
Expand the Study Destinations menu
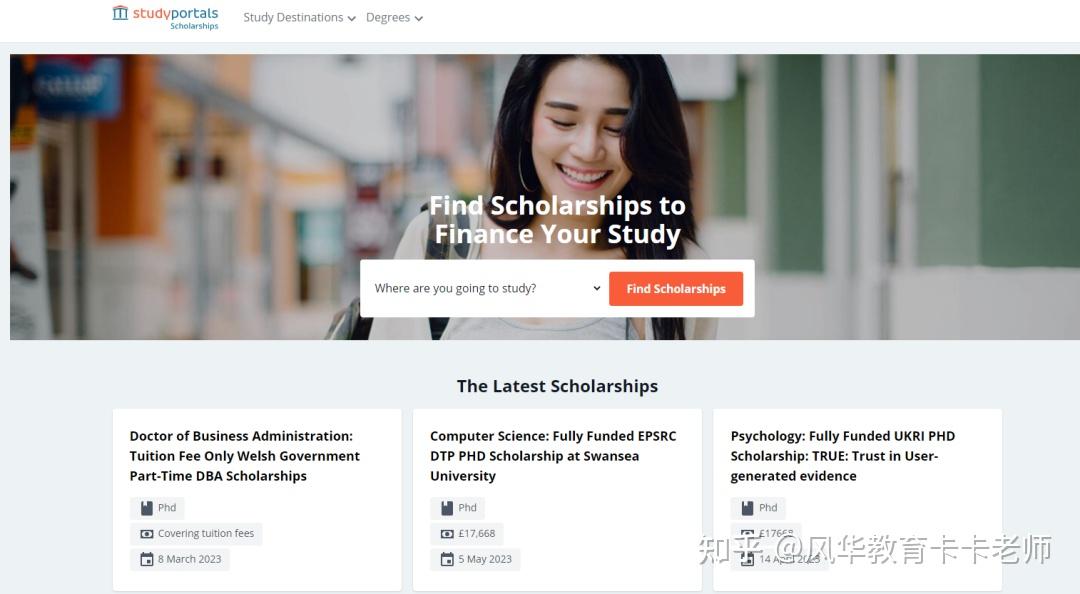tap(299, 18)
